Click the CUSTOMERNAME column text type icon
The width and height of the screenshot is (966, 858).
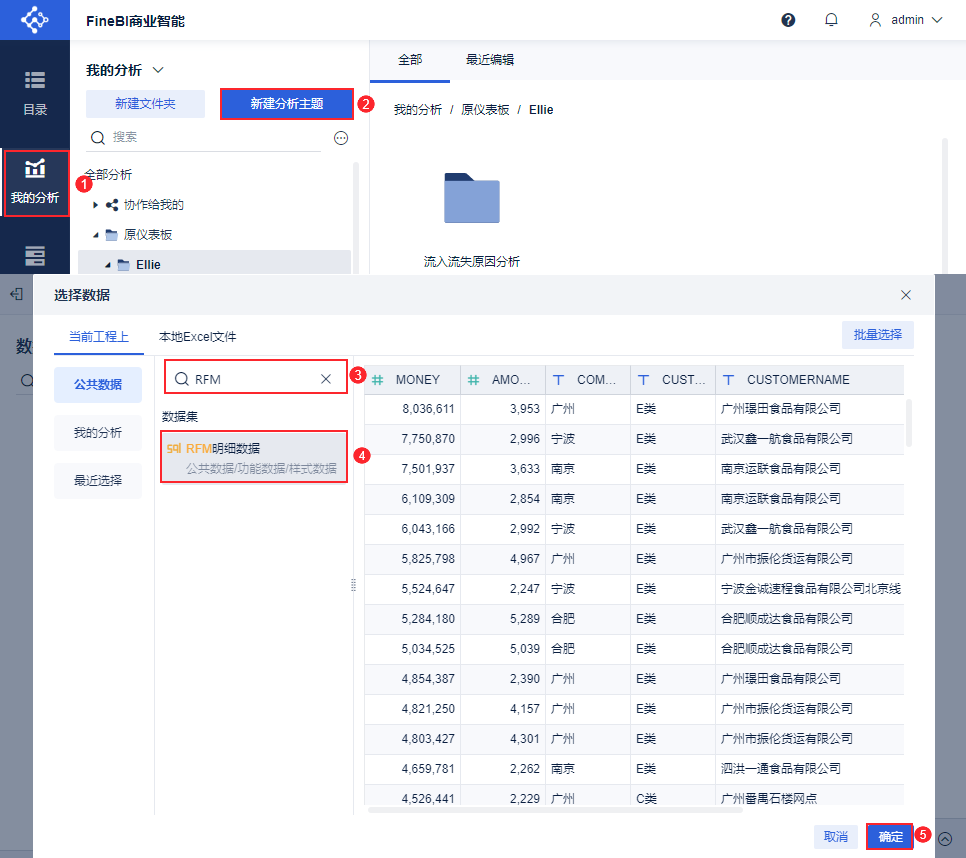coord(728,380)
